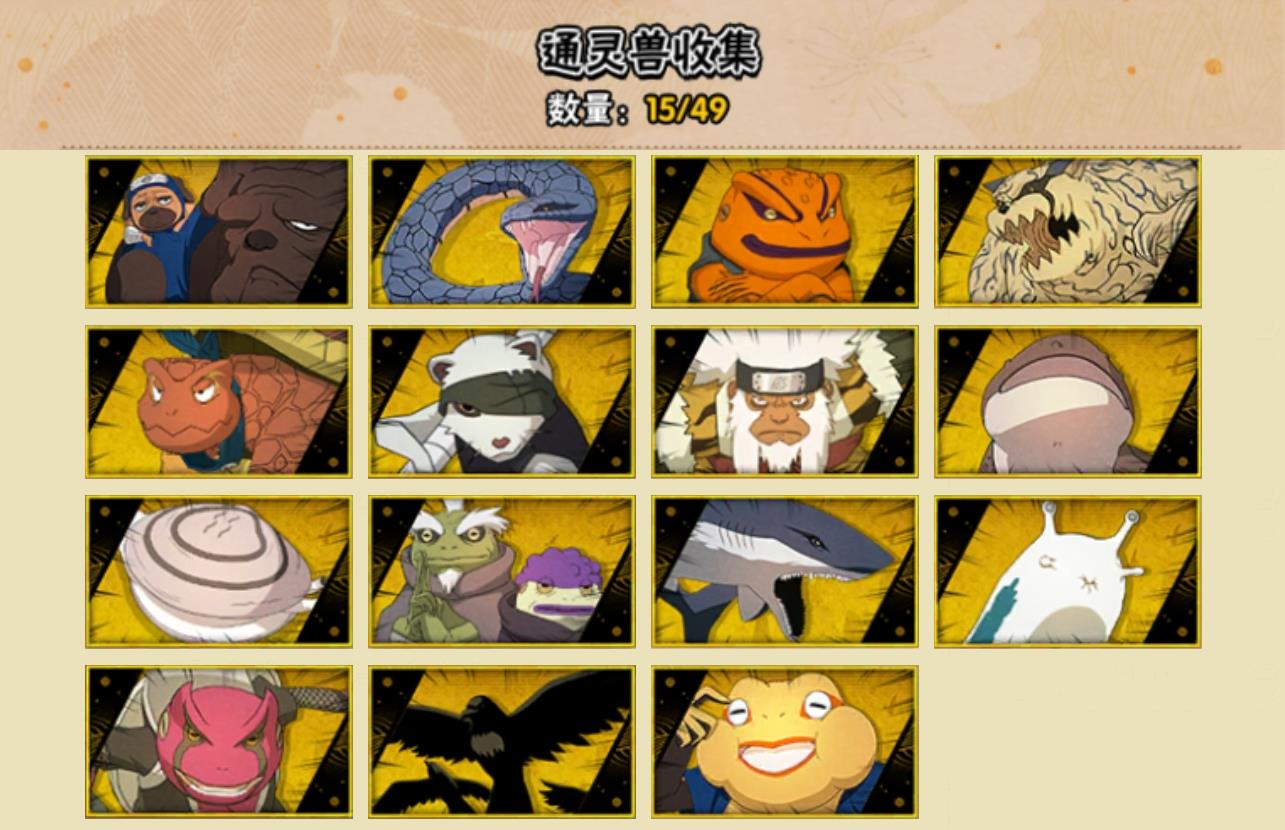Click the Konoha headband on monkey king
This screenshot has height=830, width=1285.
(x=783, y=384)
